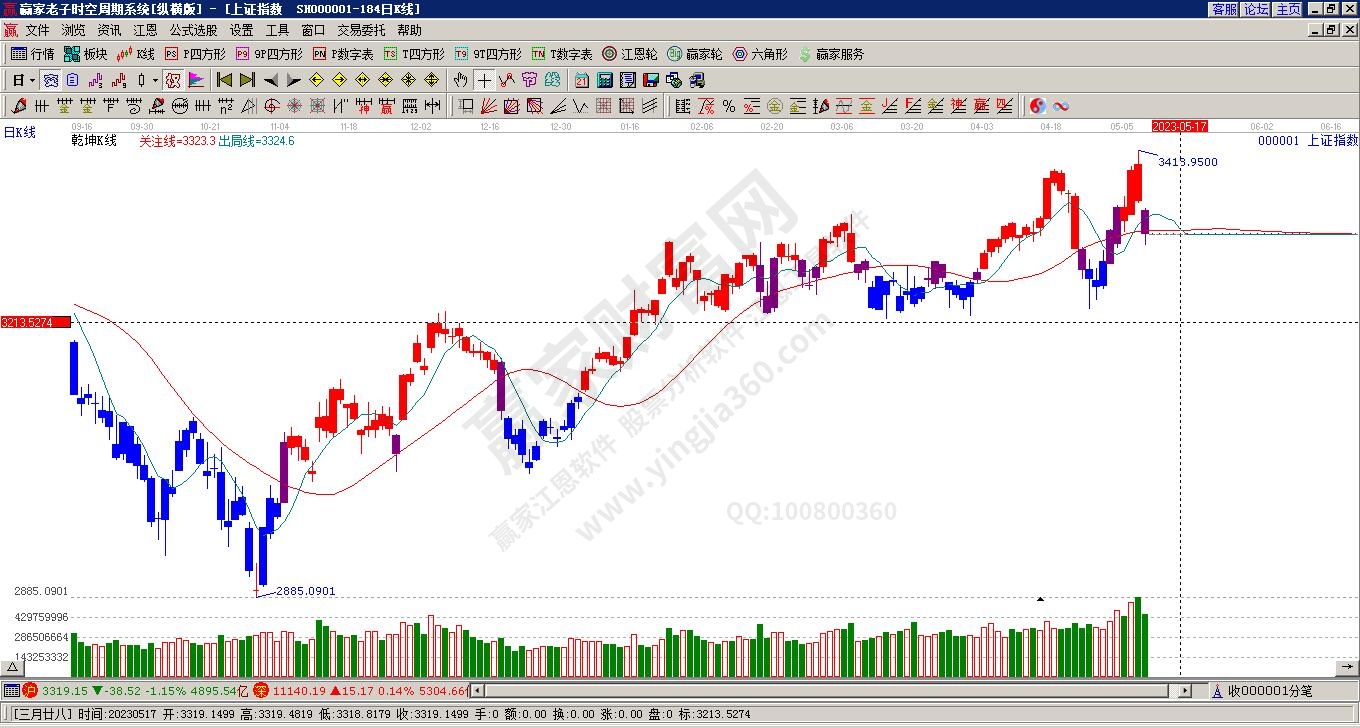The height and width of the screenshot is (728, 1360).
Task: Open the 公式选股 menu
Action: point(193,31)
